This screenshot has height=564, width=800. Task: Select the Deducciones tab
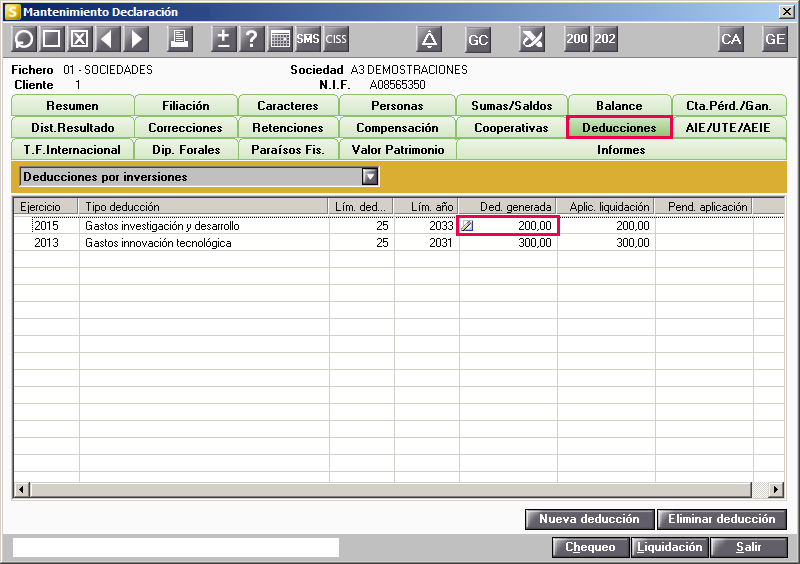click(619, 128)
